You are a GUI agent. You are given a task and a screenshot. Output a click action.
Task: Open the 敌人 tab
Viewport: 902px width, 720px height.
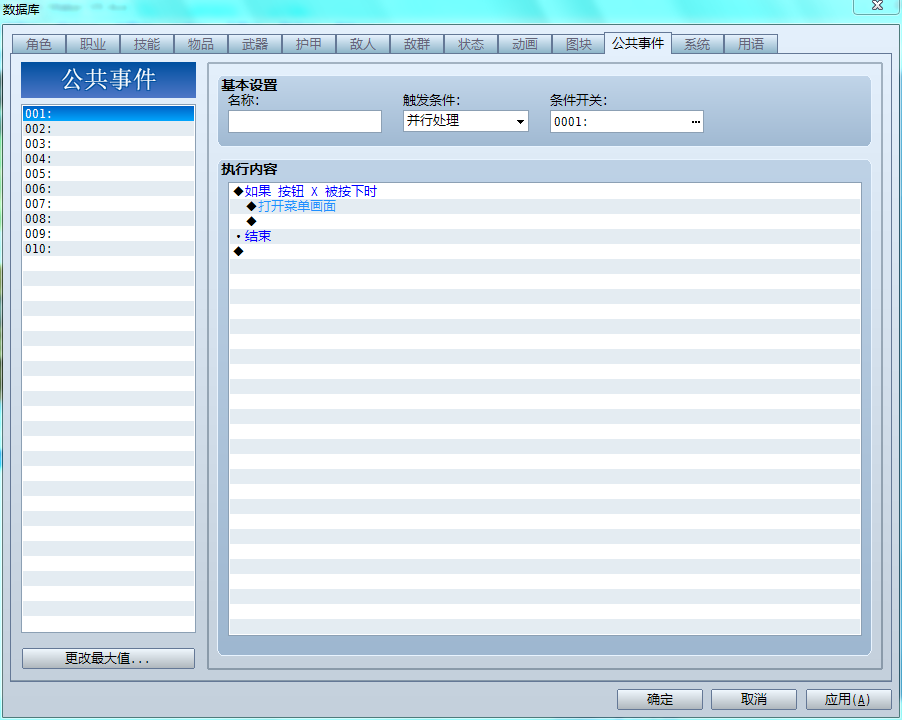tap(363, 44)
